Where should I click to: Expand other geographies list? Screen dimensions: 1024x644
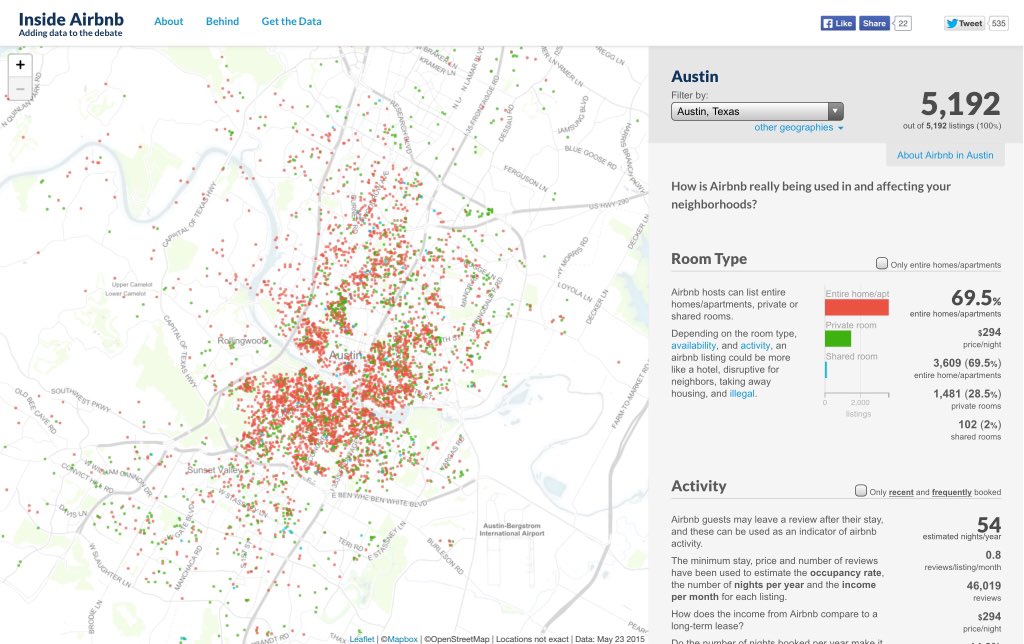tap(799, 127)
